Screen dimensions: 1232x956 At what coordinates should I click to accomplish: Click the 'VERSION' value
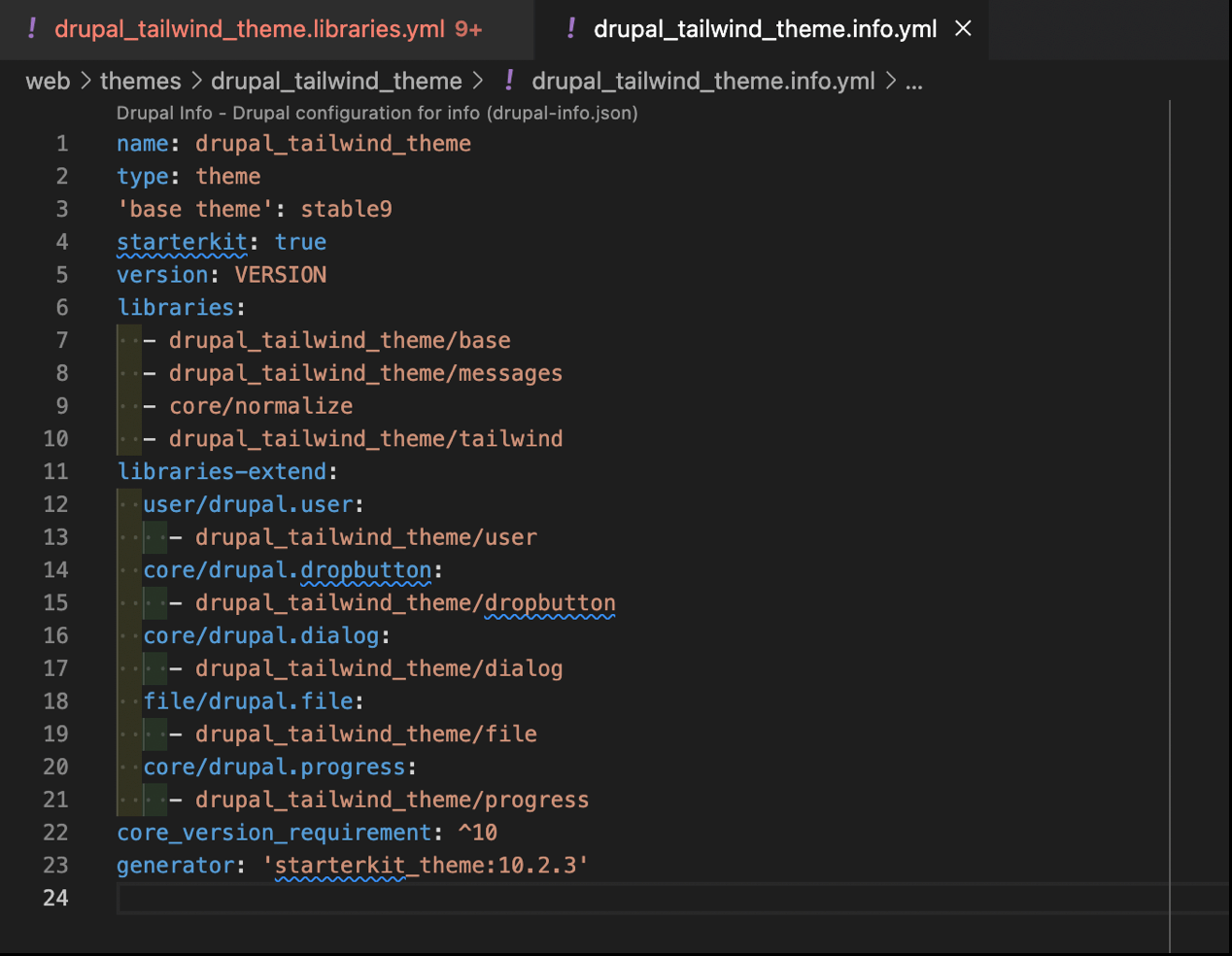click(x=281, y=275)
